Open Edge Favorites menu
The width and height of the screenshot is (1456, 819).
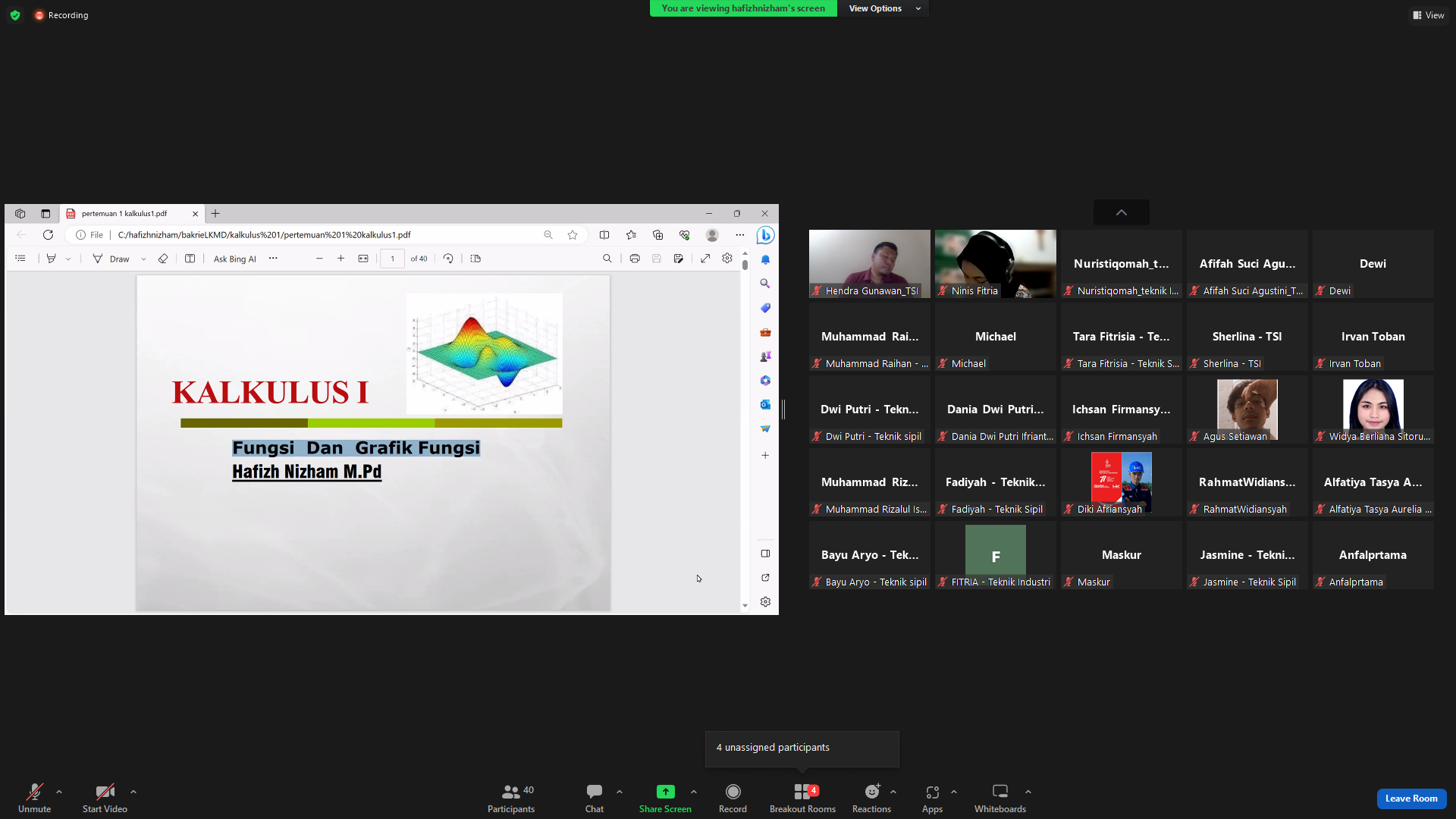(631, 235)
